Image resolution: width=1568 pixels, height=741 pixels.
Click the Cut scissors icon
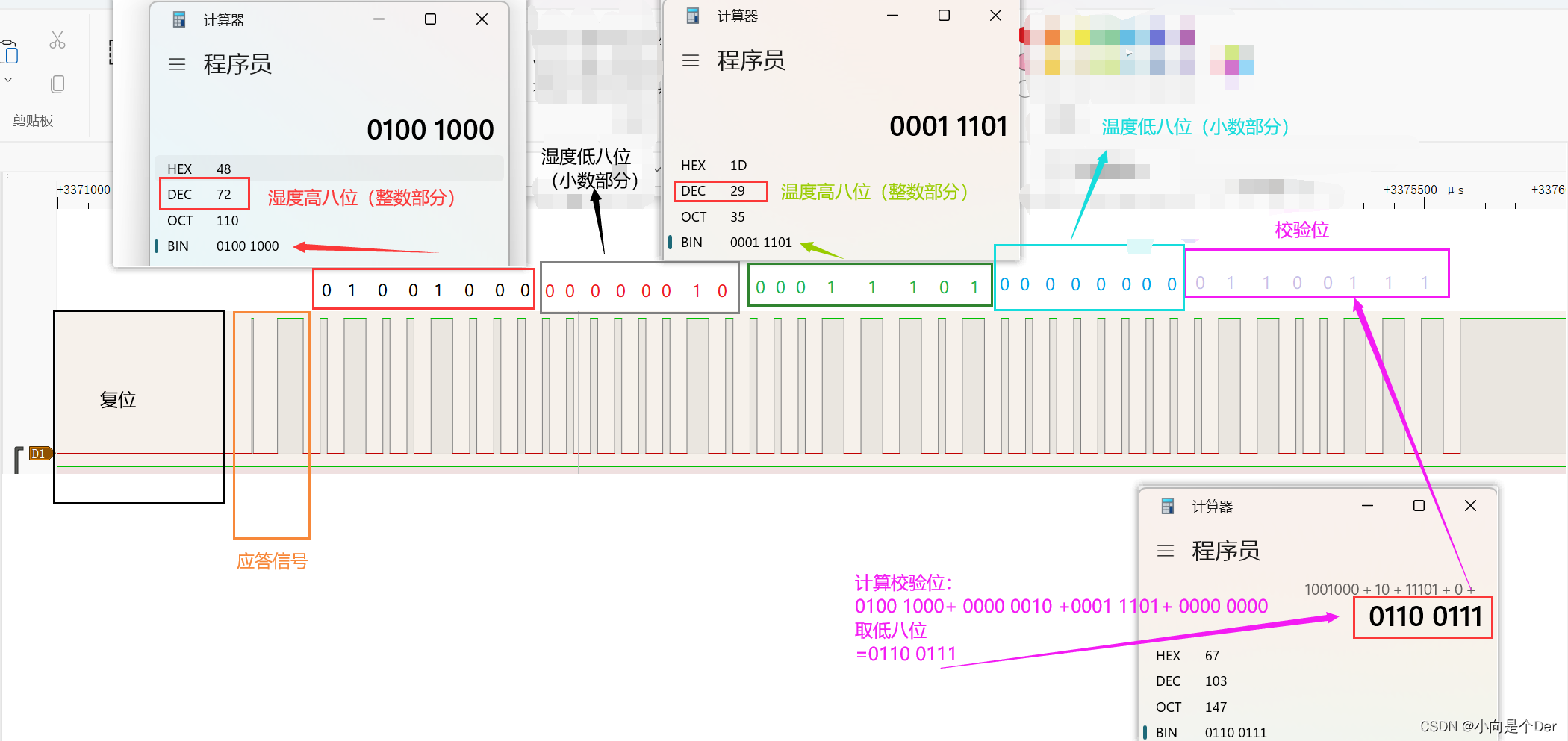coord(57,40)
